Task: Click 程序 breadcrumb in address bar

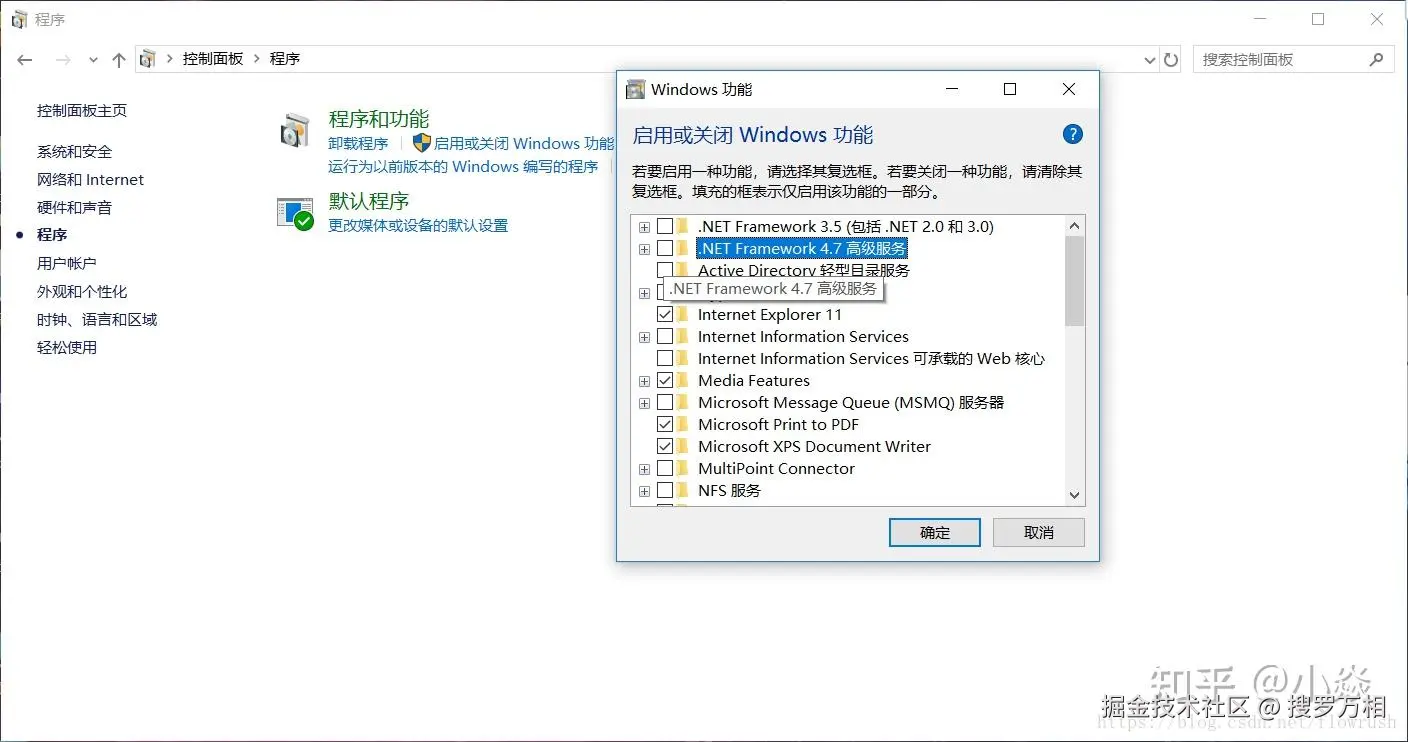Action: 285,59
